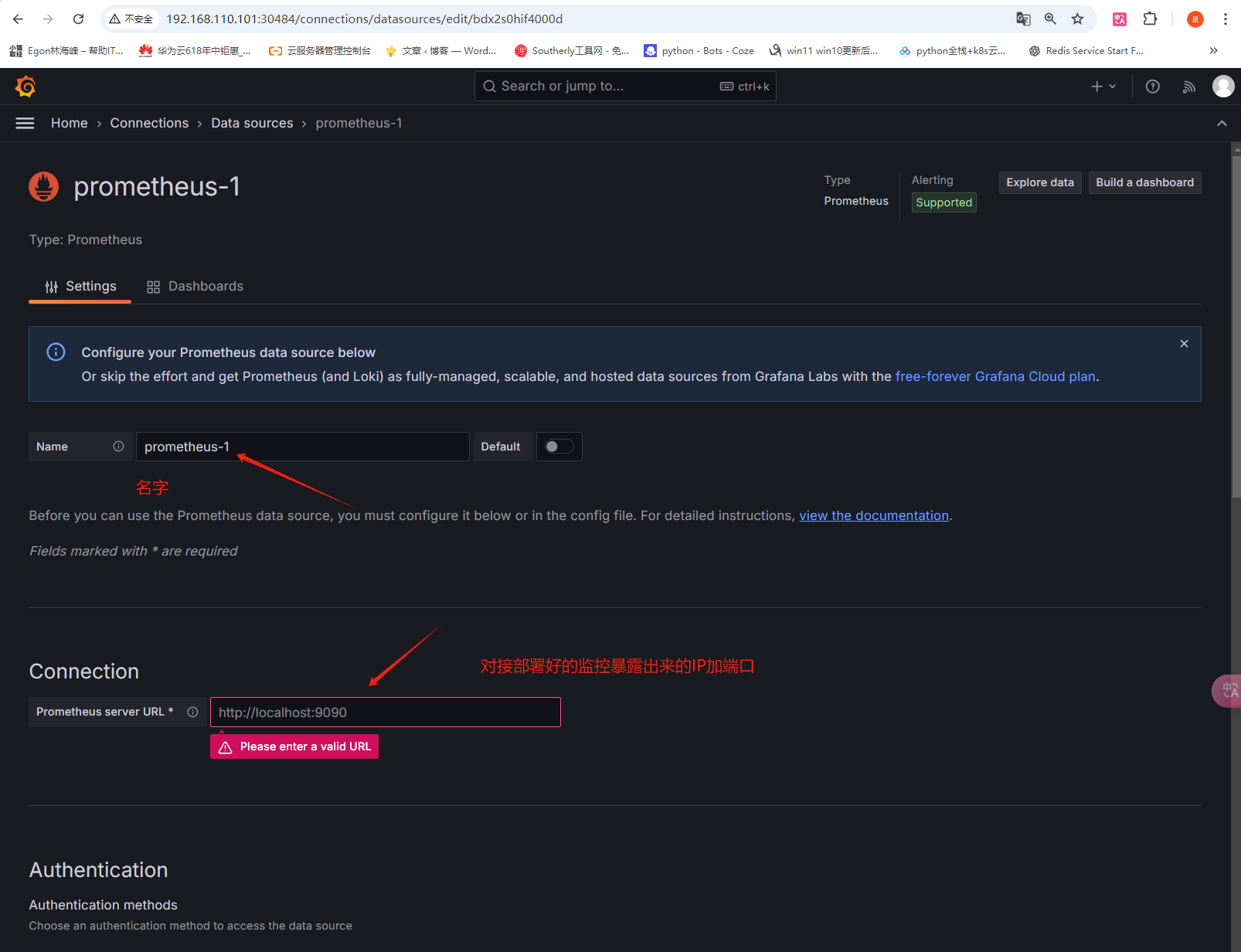
Task: Click the info icon next to Name
Action: [118, 446]
